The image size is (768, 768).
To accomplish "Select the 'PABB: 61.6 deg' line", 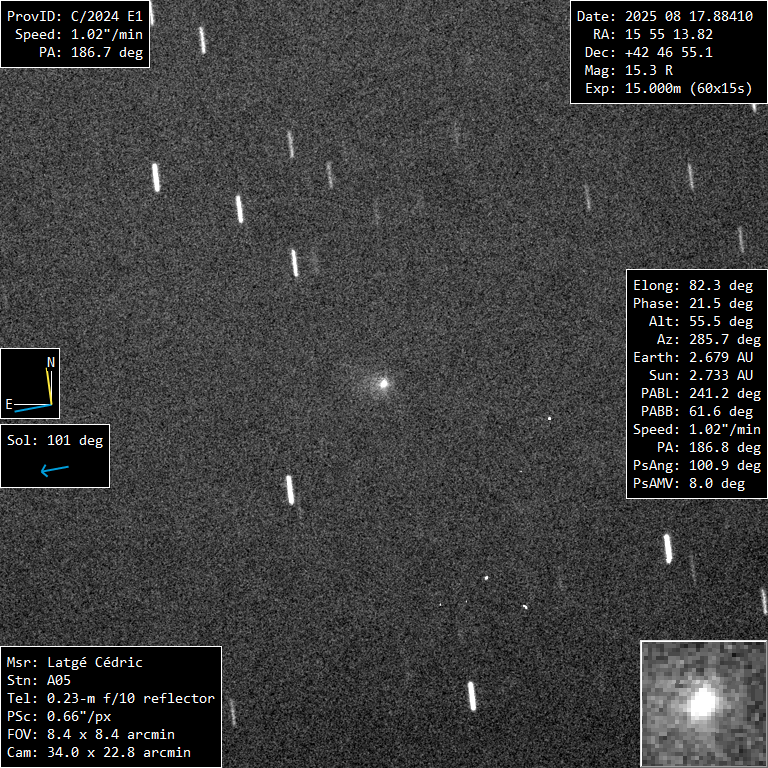I will [697, 411].
